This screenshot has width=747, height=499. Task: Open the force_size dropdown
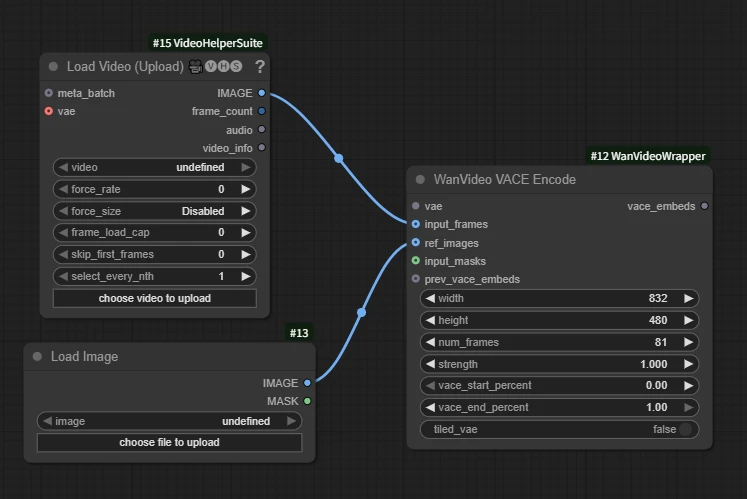click(x=154, y=211)
